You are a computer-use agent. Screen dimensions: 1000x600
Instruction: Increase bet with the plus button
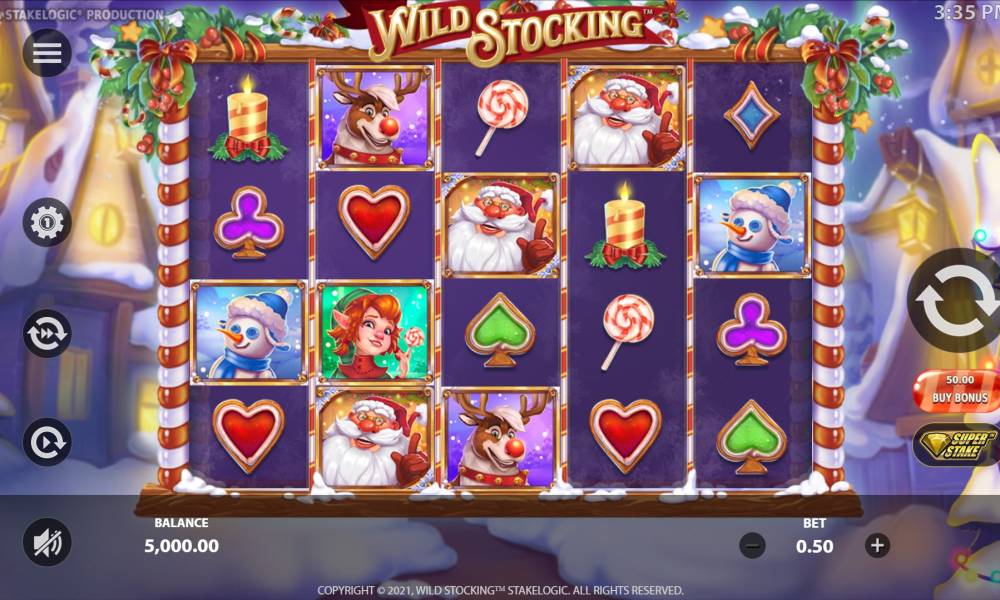pyautogui.click(x=878, y=546)
